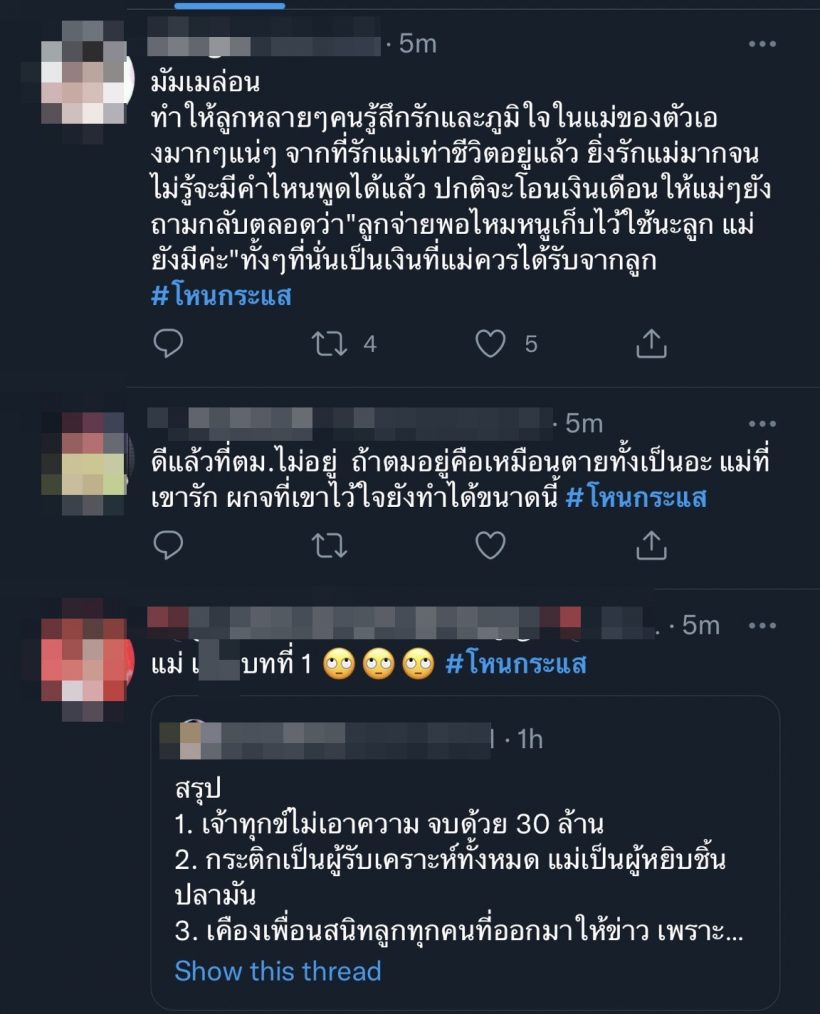Reply to the second tweet starting ดีแล้วที่ตม.

click(168, 545)
